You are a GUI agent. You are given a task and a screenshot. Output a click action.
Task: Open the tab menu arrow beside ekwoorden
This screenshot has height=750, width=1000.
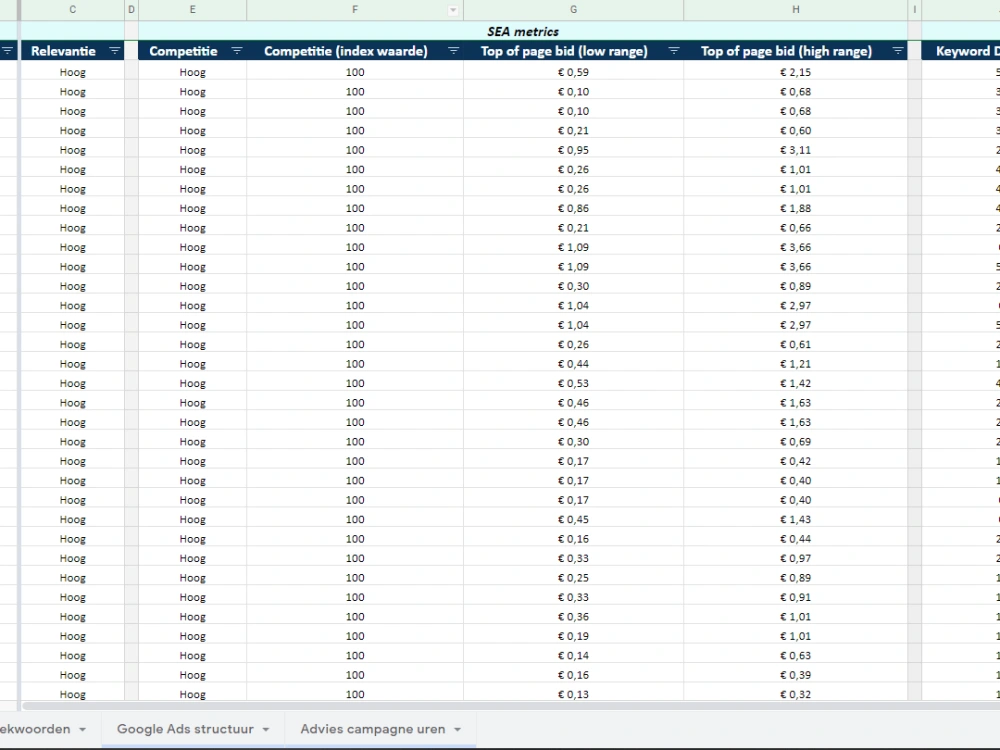click(x=82, y=729)
